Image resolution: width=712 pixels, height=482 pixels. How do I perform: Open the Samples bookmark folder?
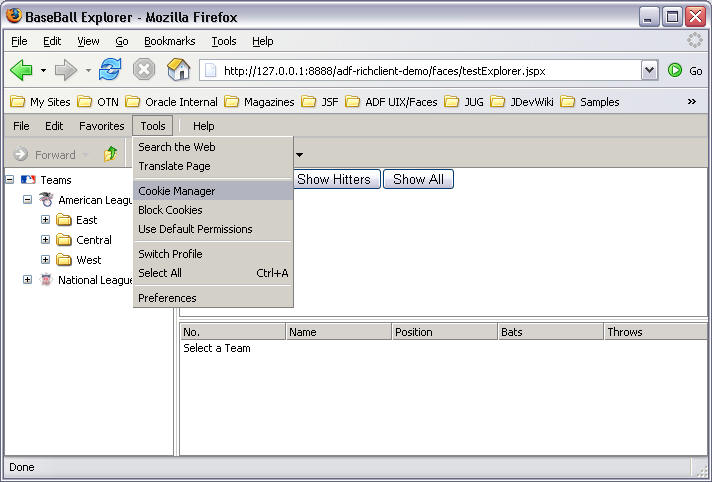coord(589,102)
